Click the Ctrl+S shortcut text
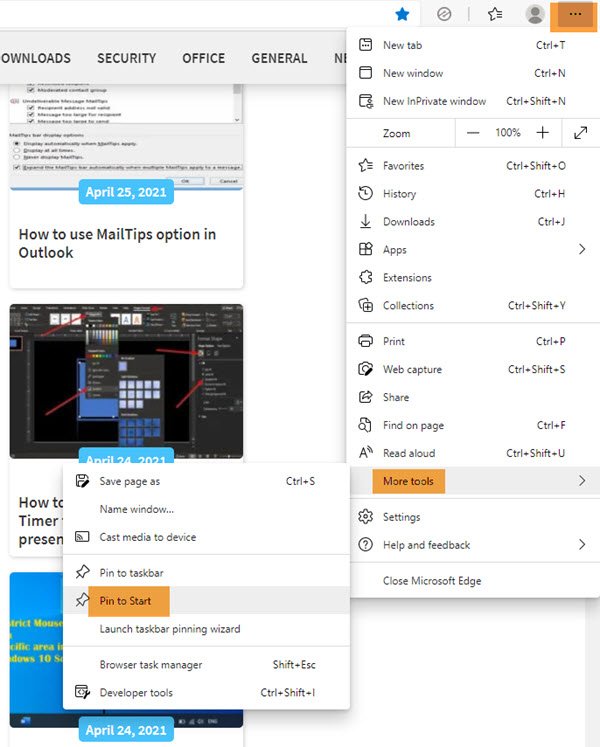 coord(300,481)
